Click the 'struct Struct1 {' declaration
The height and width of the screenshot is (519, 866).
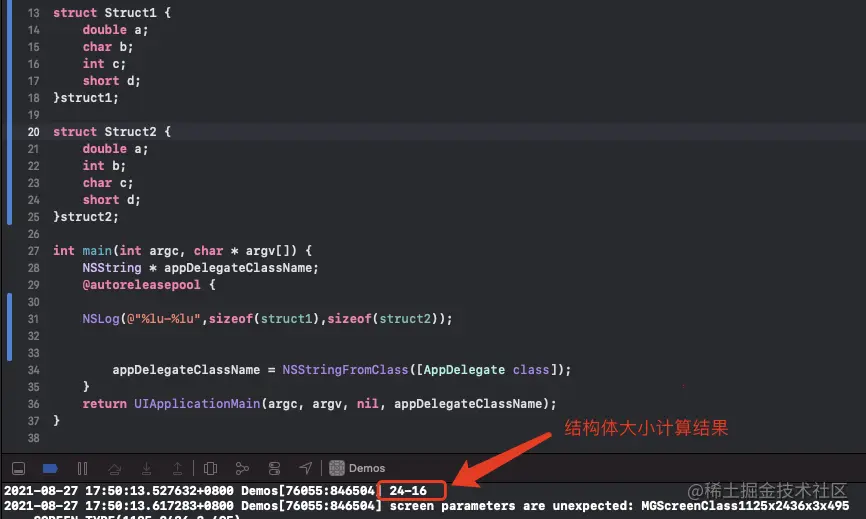(x=112, y=13)
